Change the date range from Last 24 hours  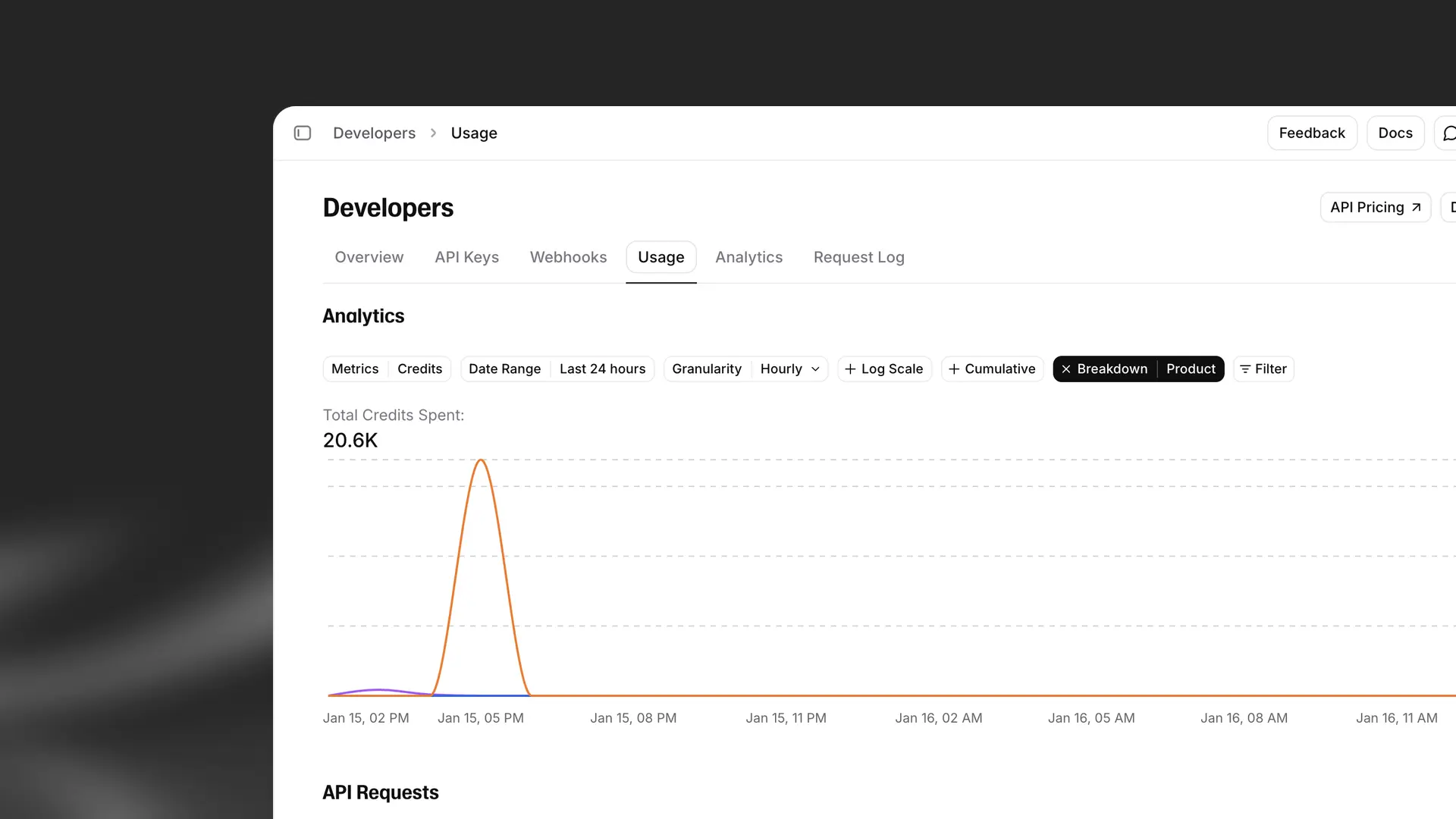point(603,369)
